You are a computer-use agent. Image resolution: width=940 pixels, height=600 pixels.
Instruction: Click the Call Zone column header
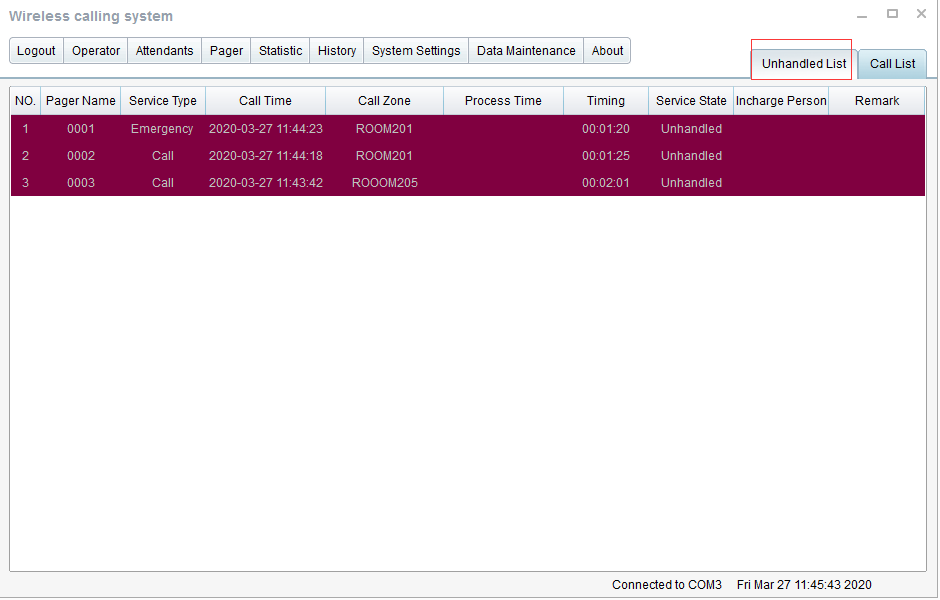(x=384, y=101)
